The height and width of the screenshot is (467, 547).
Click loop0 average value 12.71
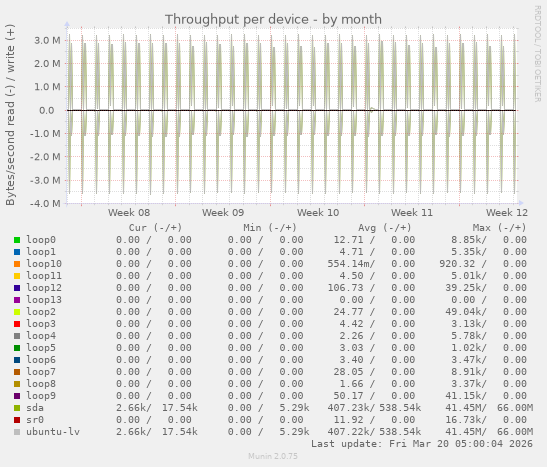coord(348,240)
